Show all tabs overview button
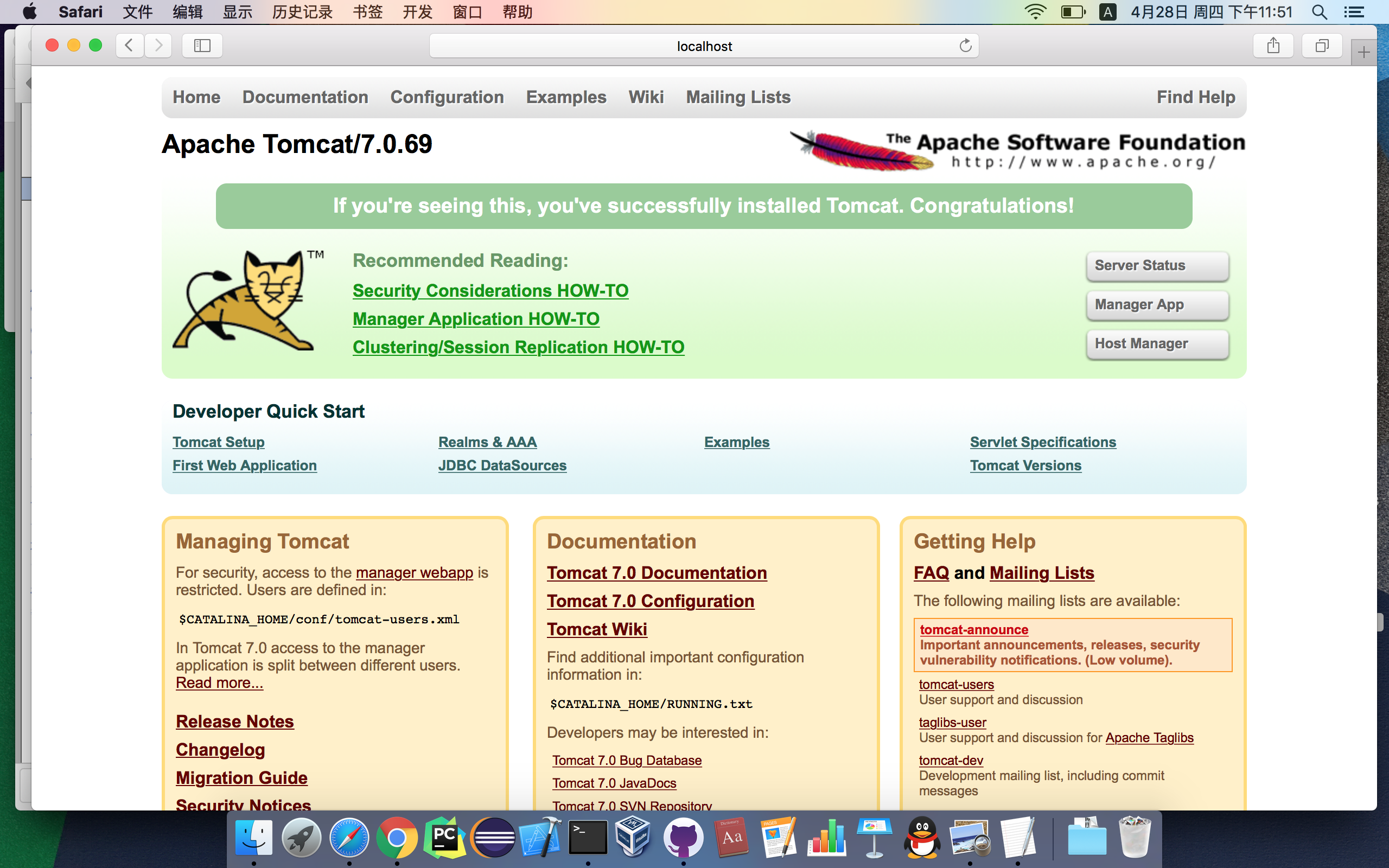The width and height of the screenshot is (1389, 868). pyautogui.click(x=1322, y=46)
